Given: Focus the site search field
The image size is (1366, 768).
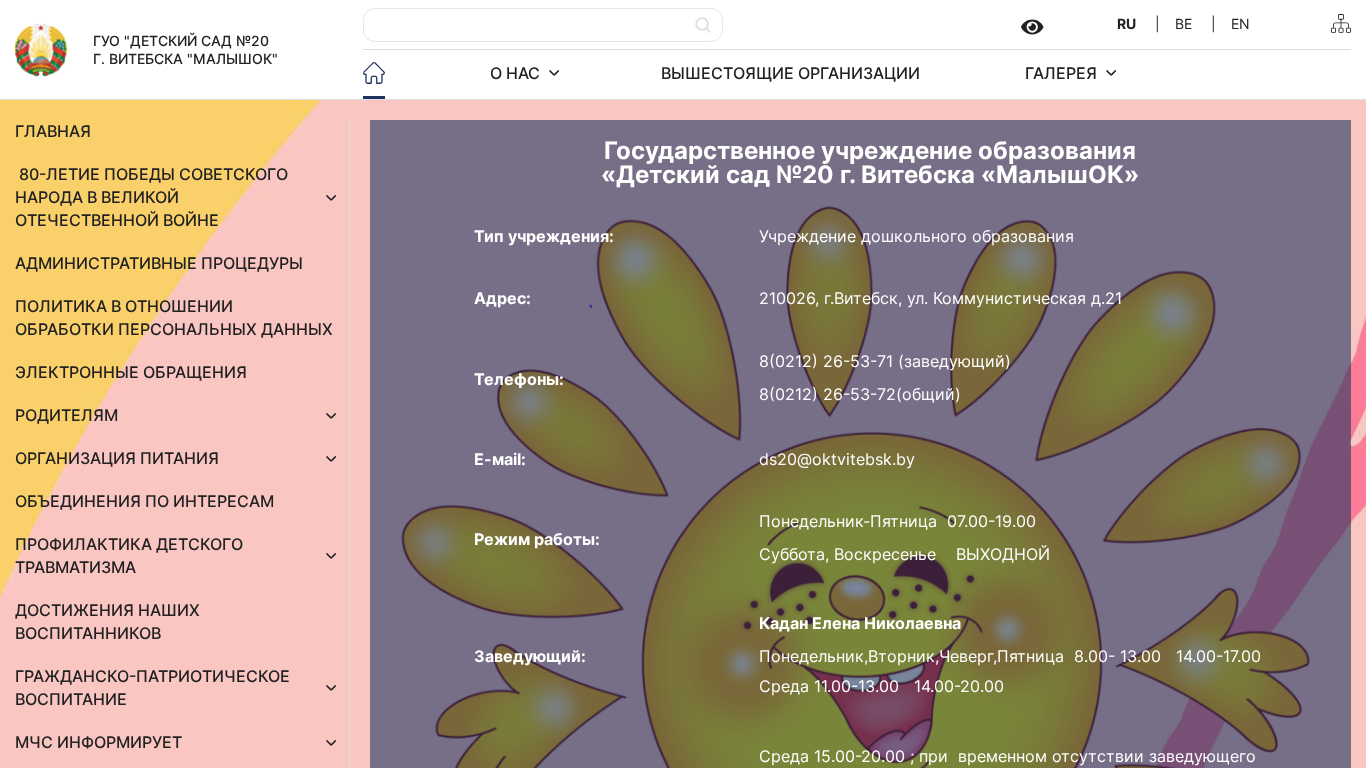Looking at the screenshot, I should point(542,25).
